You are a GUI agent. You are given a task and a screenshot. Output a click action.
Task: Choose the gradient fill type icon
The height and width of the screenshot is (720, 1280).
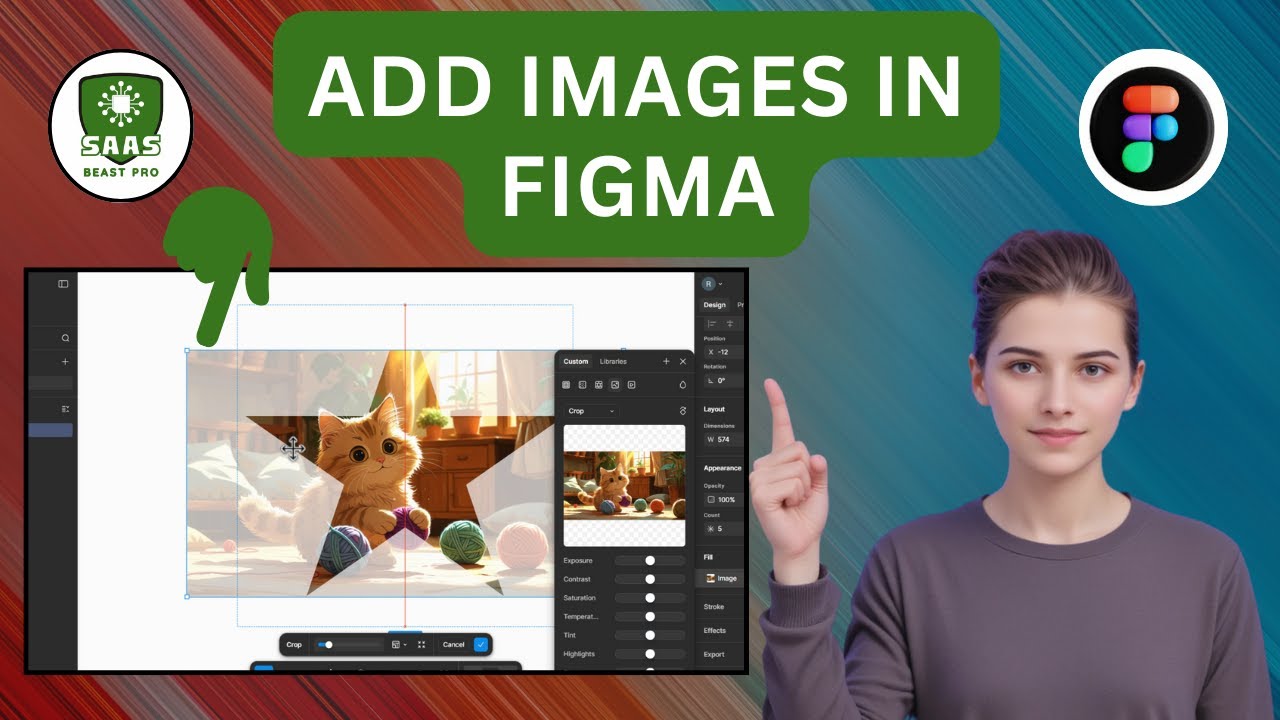click(582, 384)
